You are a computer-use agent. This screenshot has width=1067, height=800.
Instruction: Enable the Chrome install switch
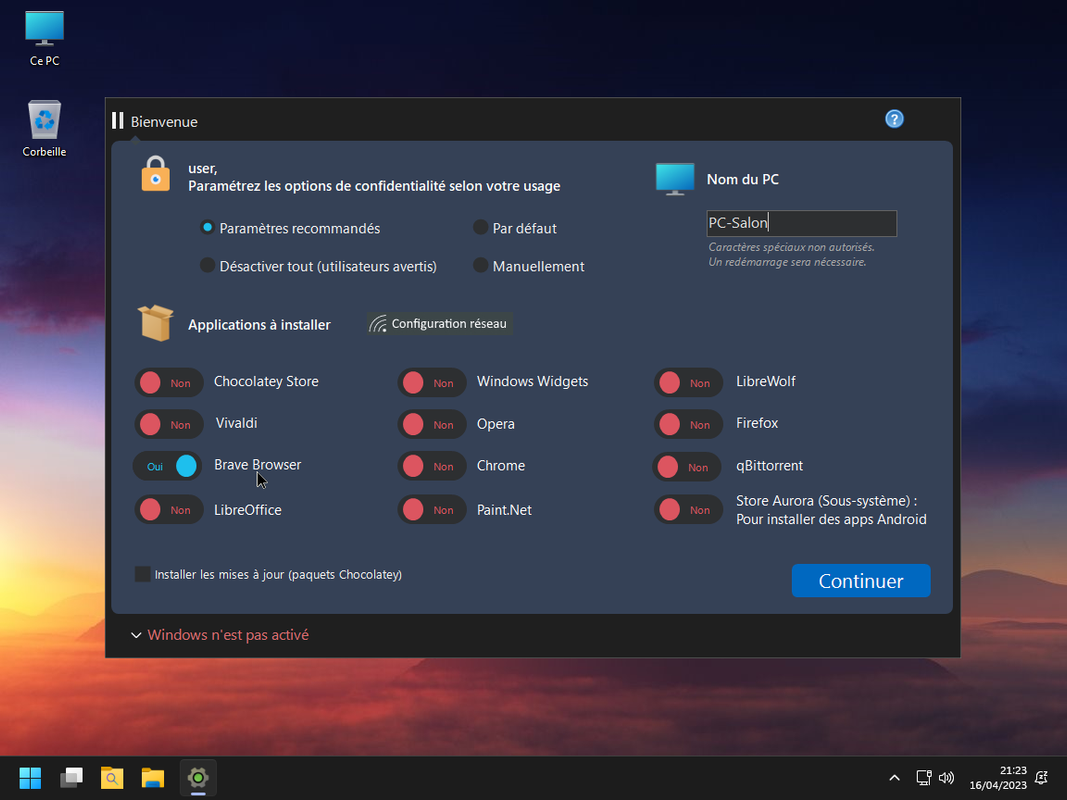coord(432,466)
